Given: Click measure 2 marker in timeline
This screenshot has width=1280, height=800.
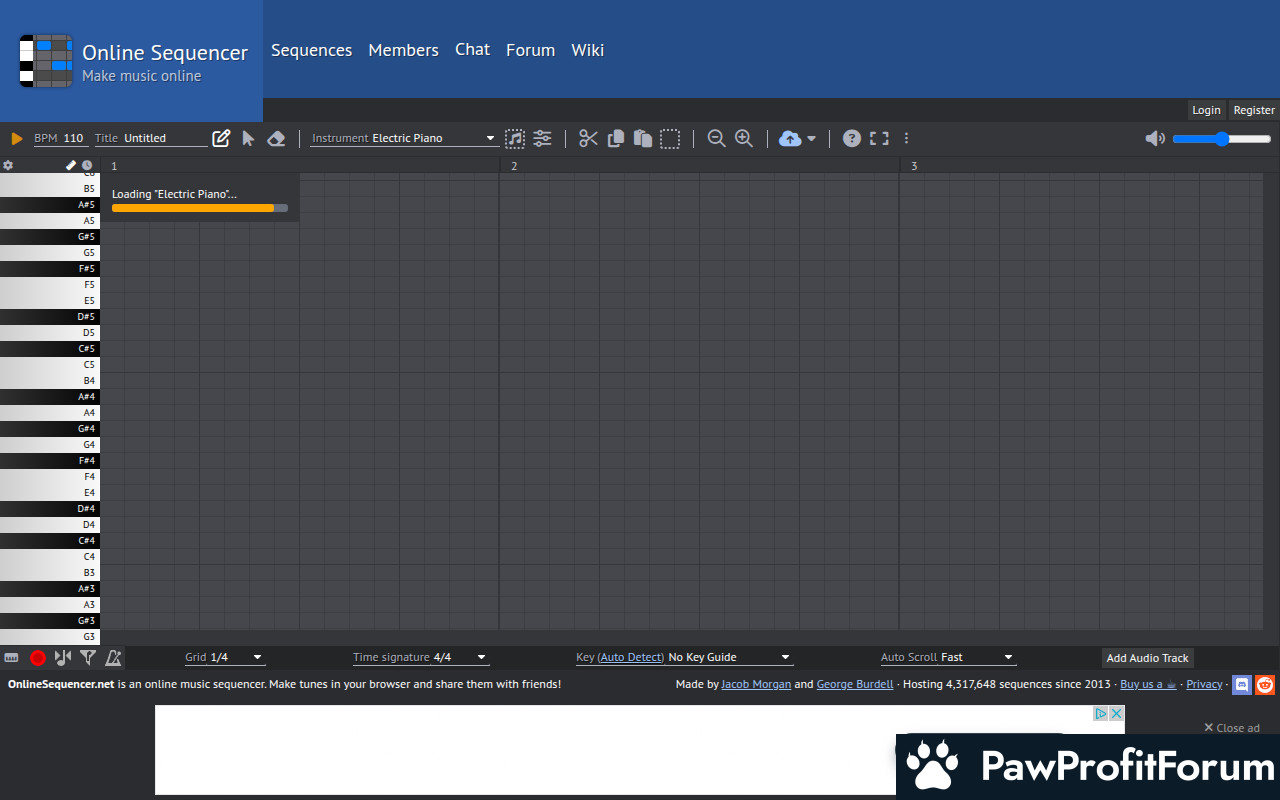Looking at the screenshot, I should coord(514,166).
